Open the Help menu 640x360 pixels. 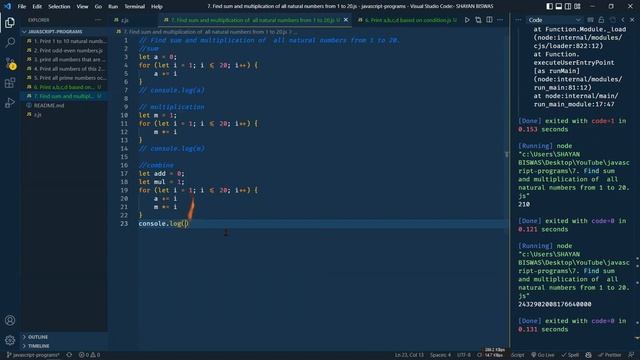157,6
